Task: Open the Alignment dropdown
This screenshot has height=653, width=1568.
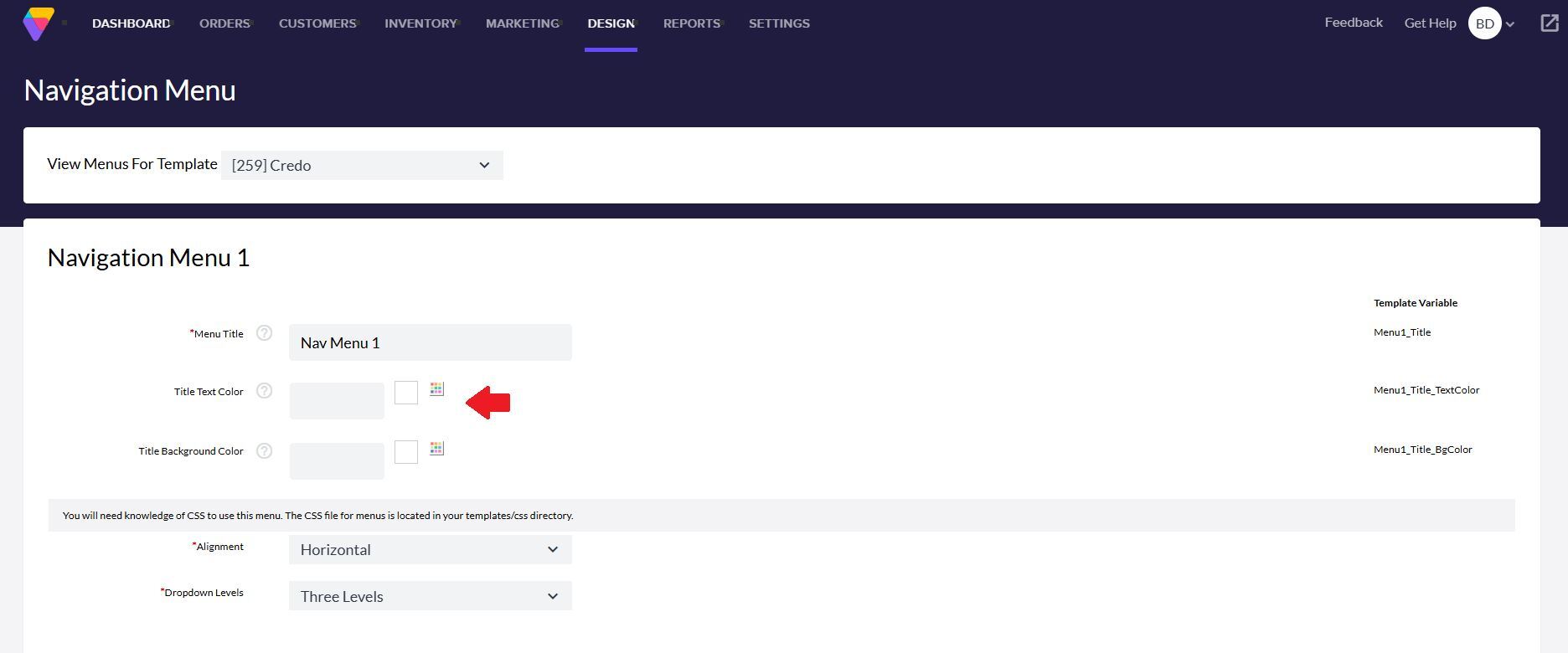Action: click(430, 550)
